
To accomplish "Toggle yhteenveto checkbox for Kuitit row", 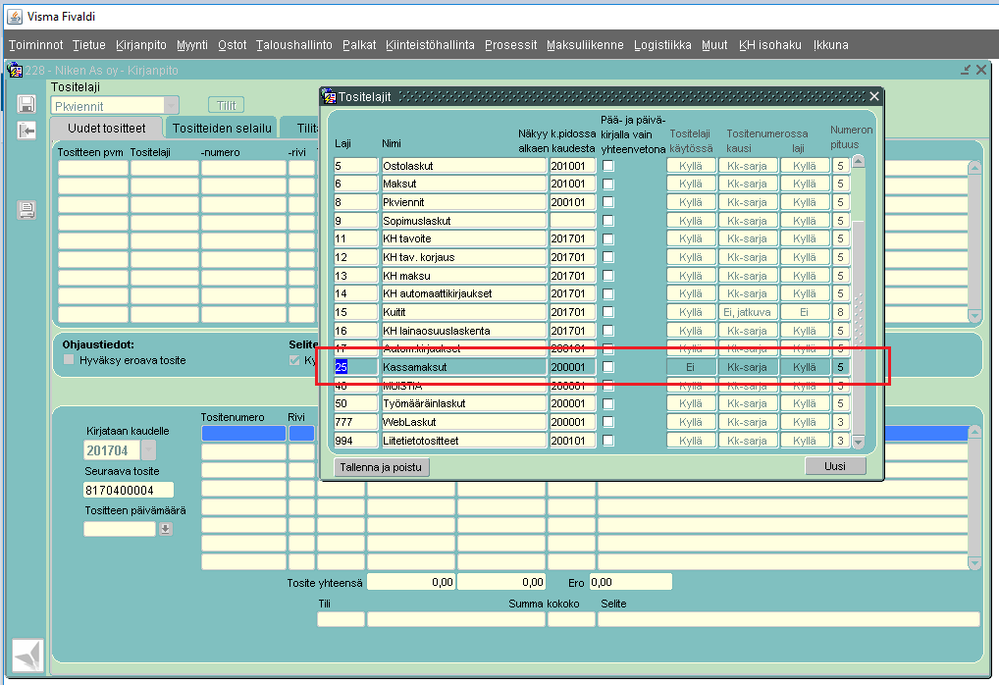I will pos(608,312).
